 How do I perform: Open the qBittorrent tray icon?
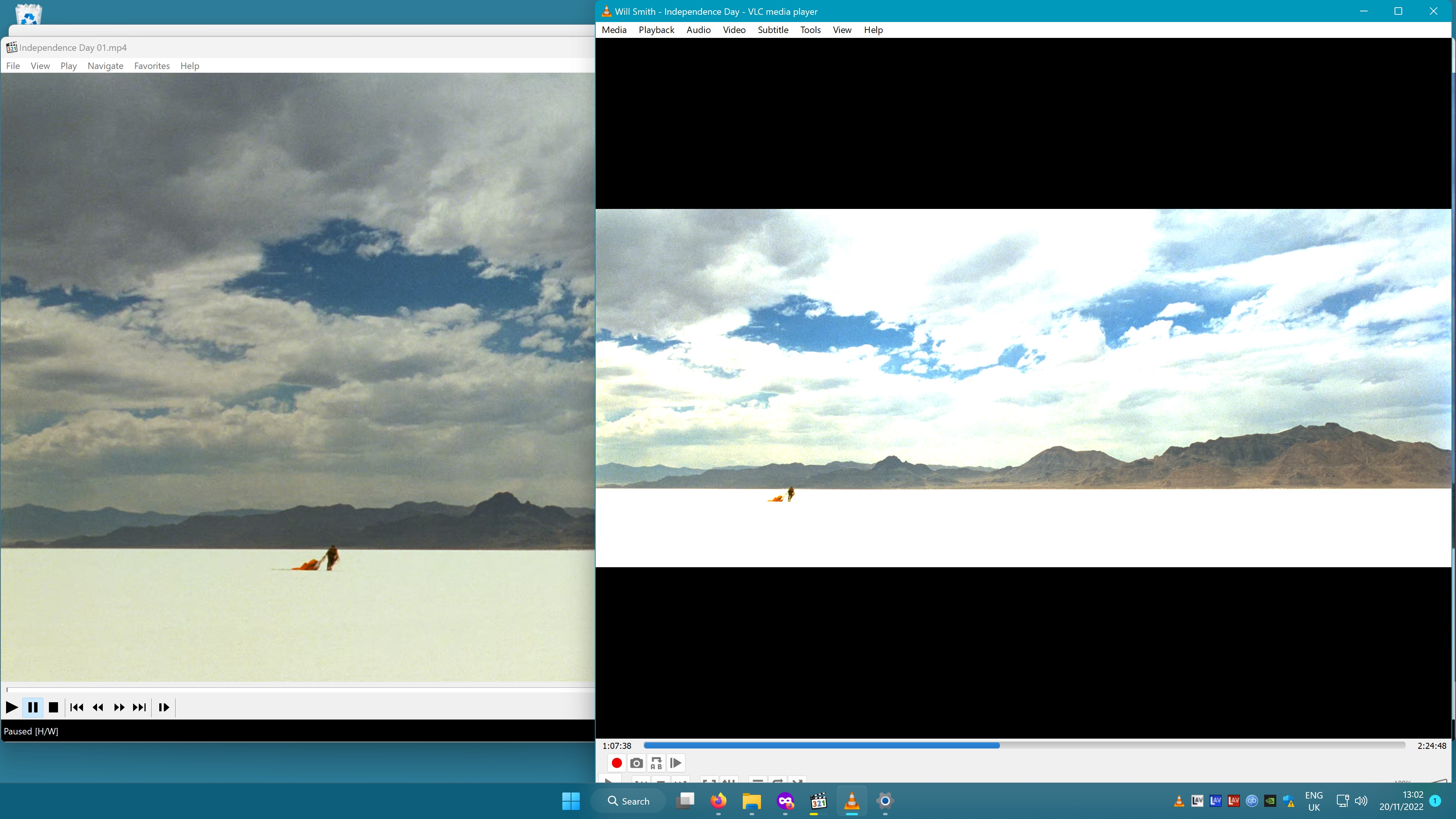pyautogui.click(x=1251, y=800)
